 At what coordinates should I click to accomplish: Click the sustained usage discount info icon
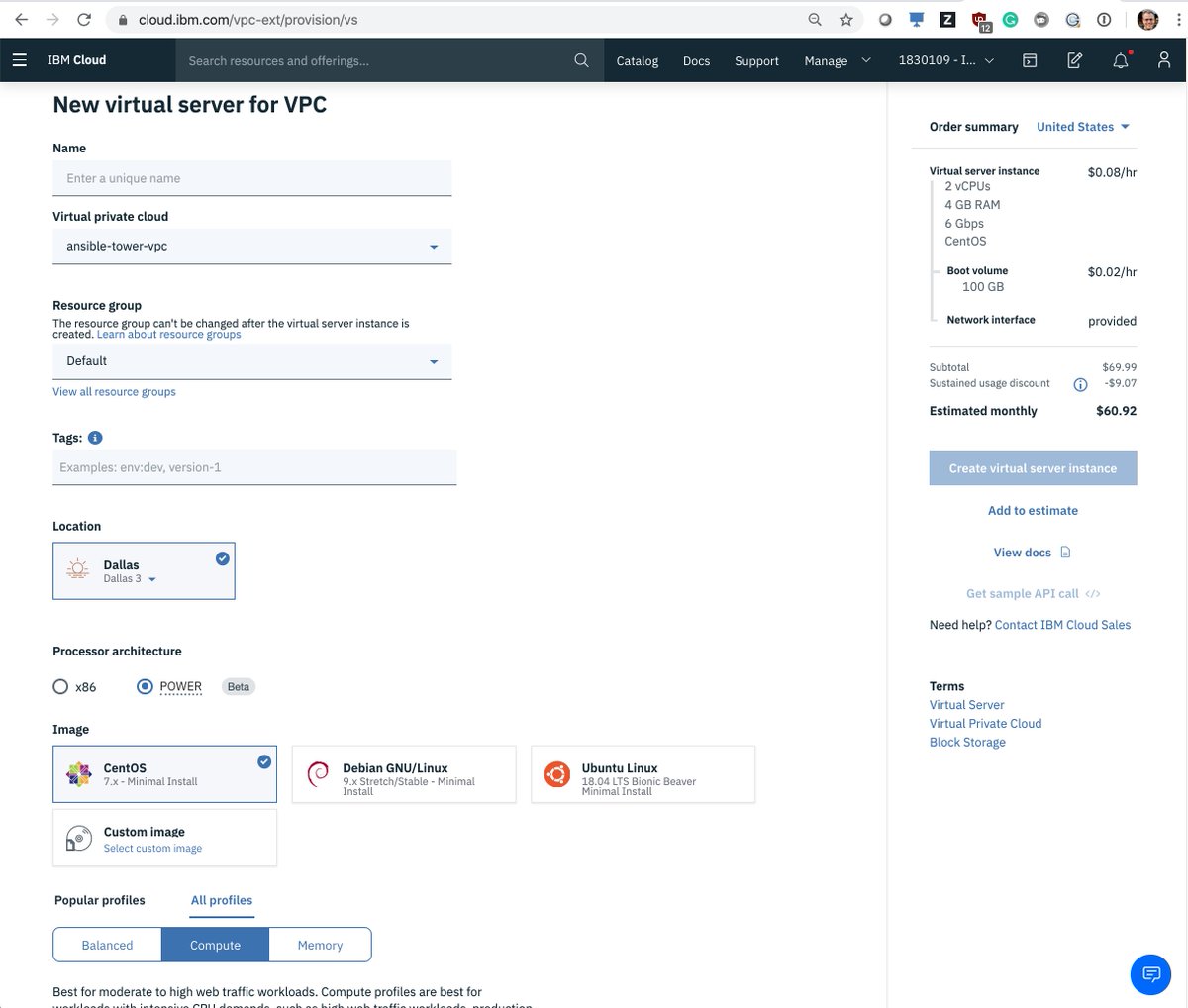(x=1080, y=384)
